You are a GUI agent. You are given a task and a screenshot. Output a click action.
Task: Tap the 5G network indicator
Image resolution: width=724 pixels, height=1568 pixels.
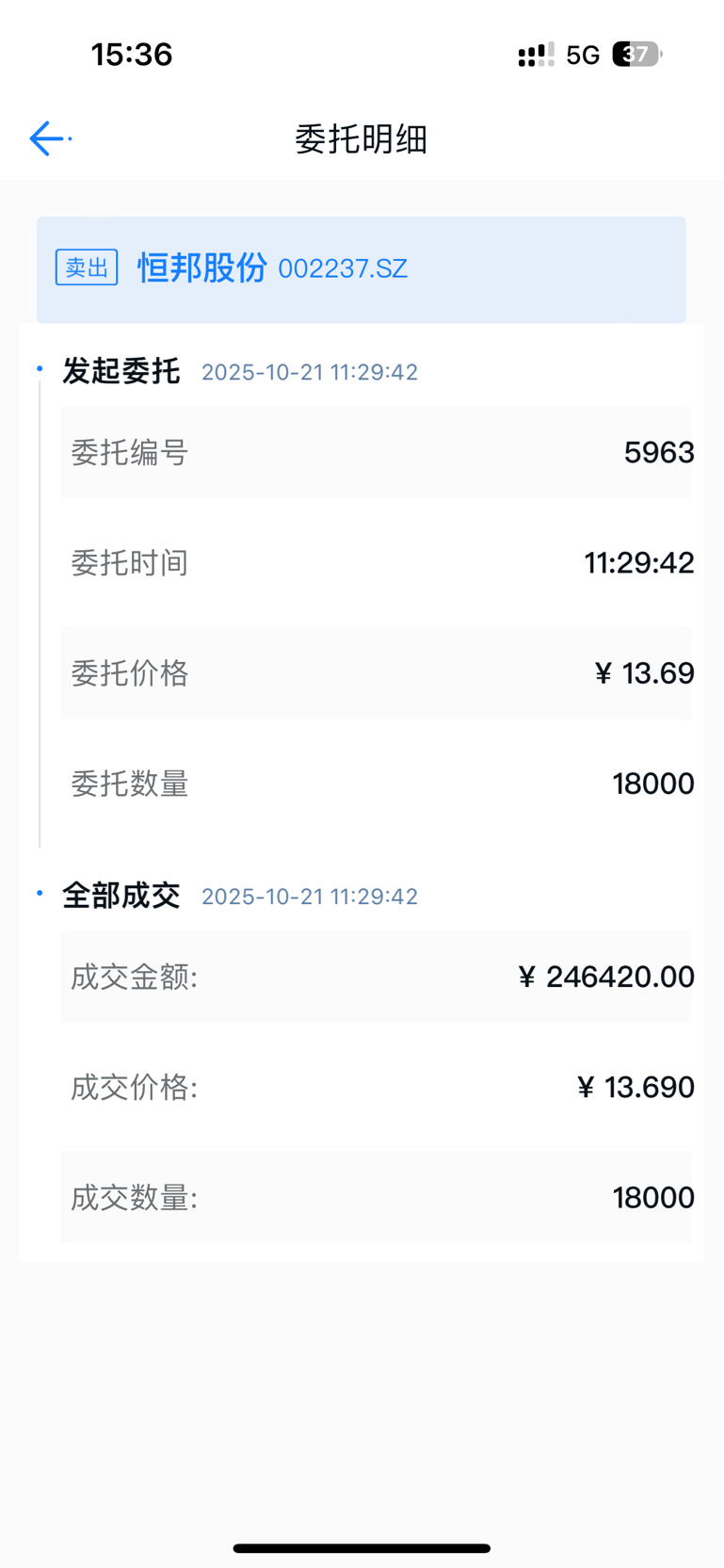click(x=583, y=56)
